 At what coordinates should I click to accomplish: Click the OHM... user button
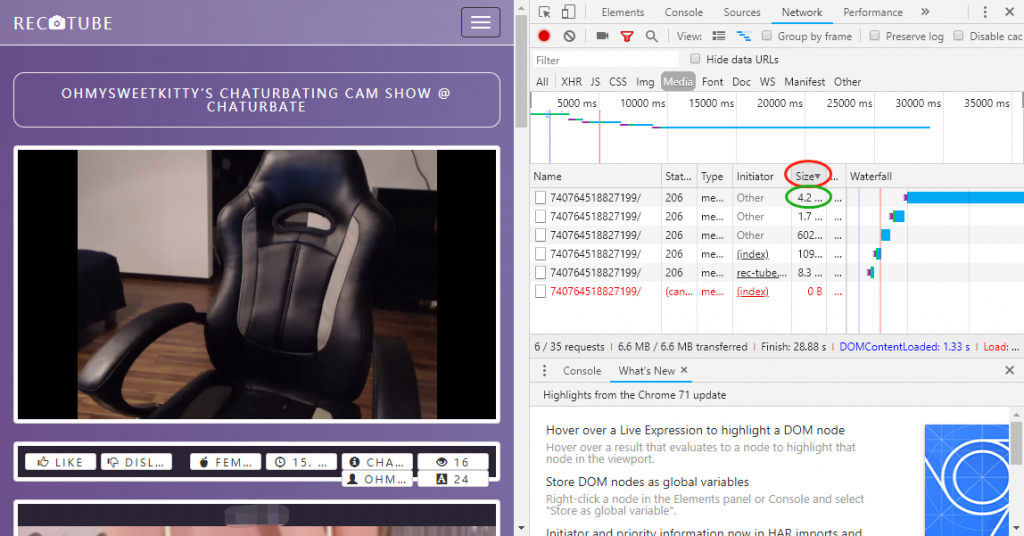[377, 479]
